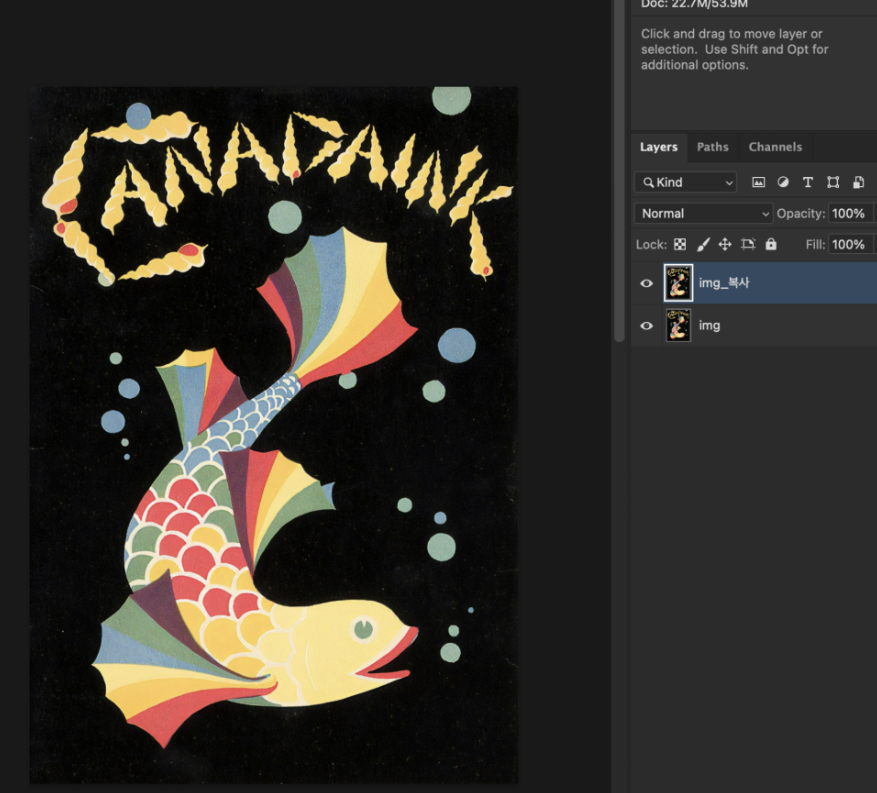
Task: Select the img_복사 layer thumbnail
Action: click(678, 283)
